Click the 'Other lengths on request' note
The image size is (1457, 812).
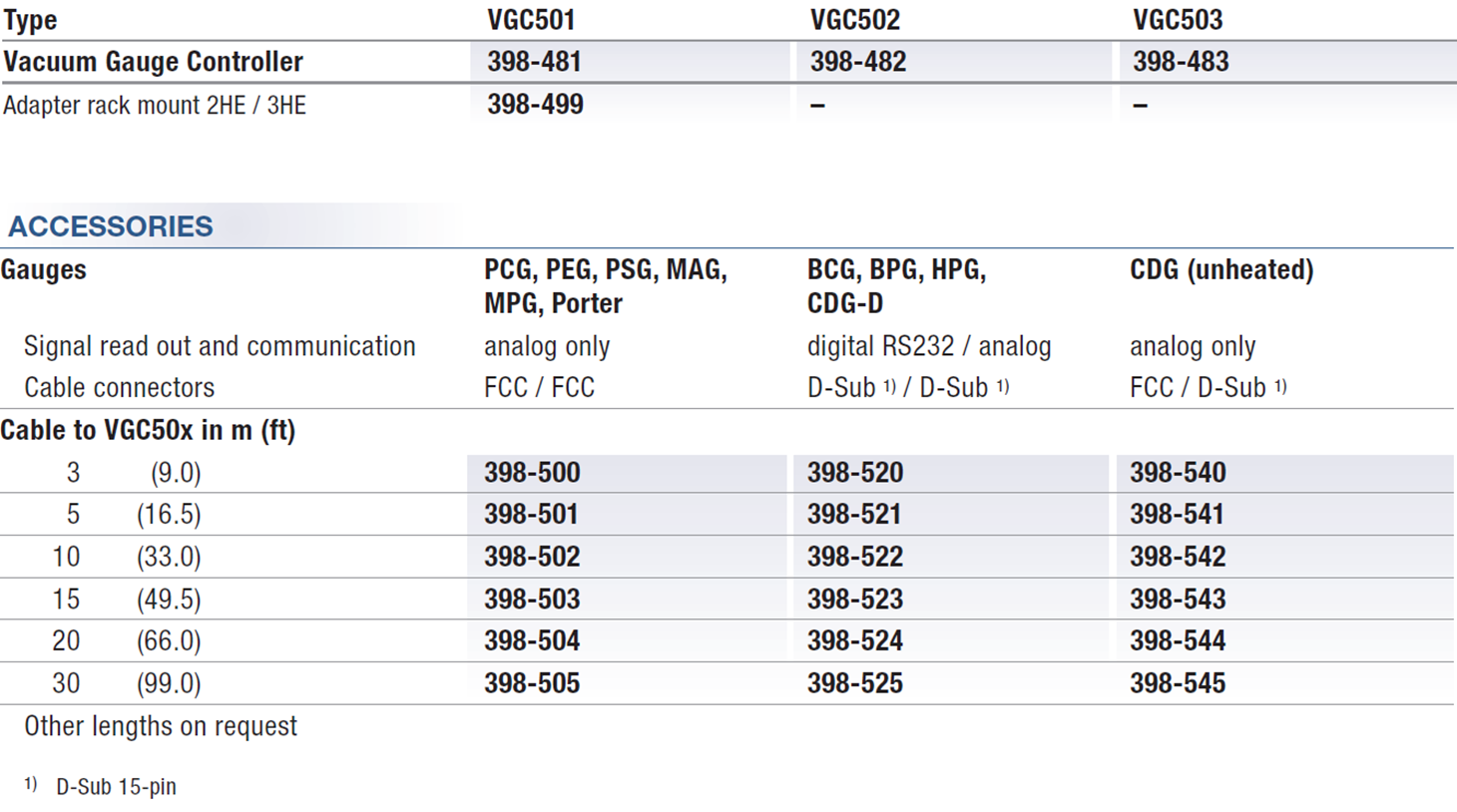point(161,726)
